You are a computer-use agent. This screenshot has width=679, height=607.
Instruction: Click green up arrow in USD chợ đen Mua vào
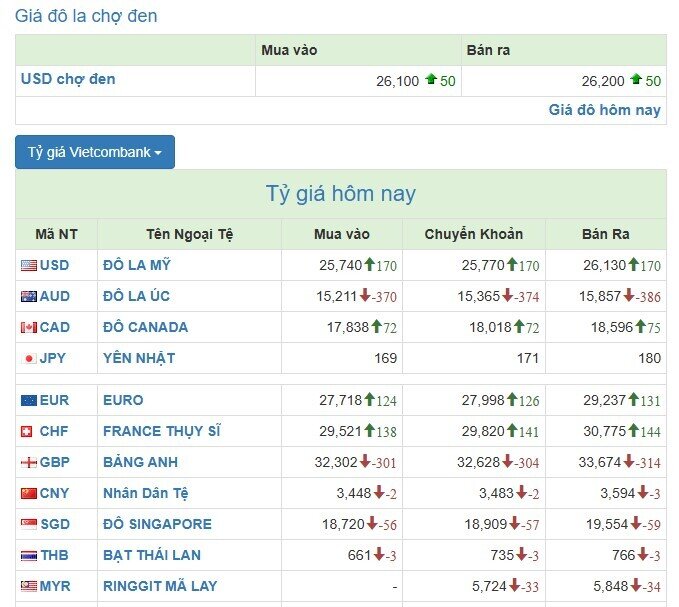(431, 79)
